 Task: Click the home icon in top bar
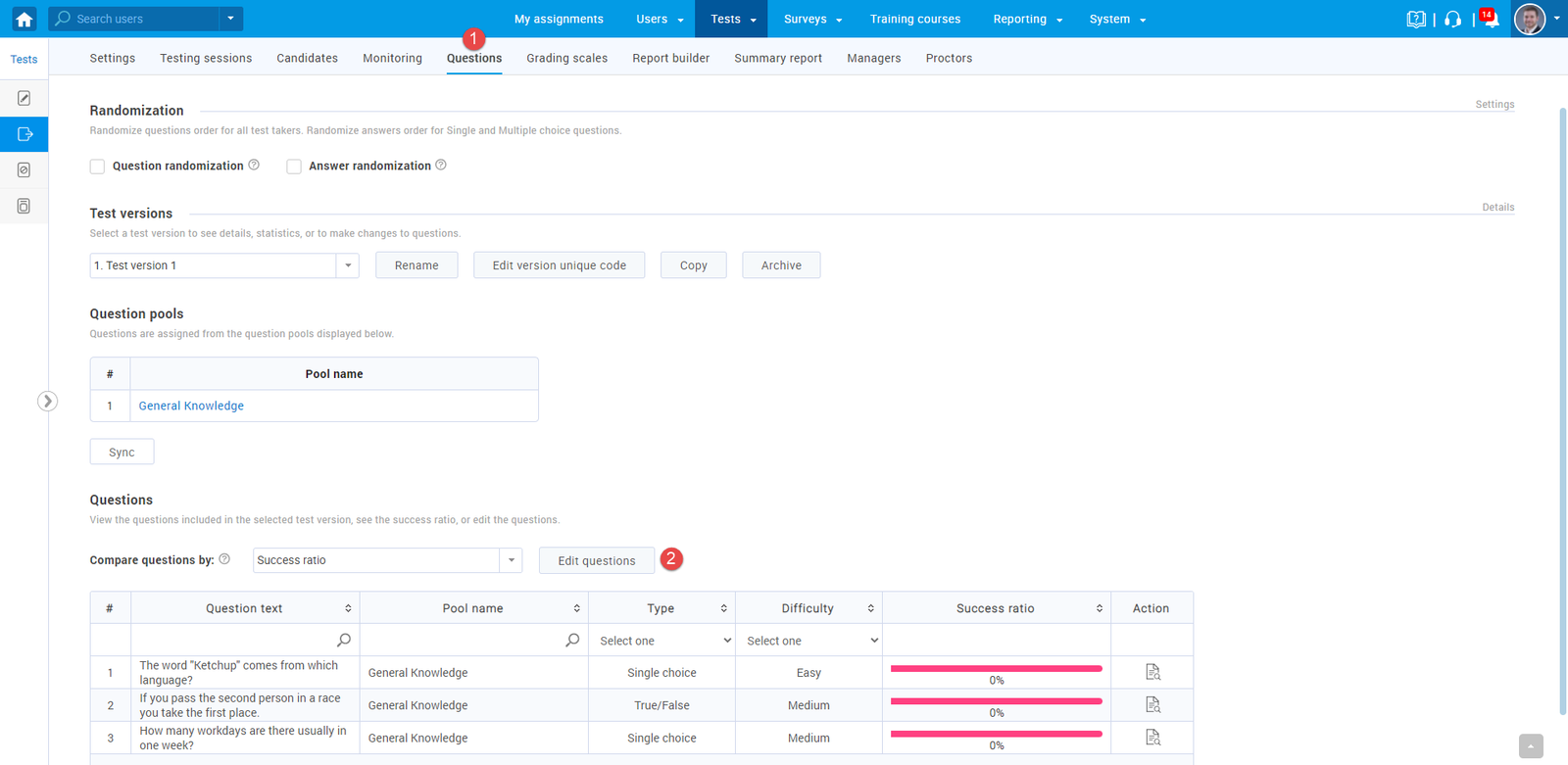point(24,19)
